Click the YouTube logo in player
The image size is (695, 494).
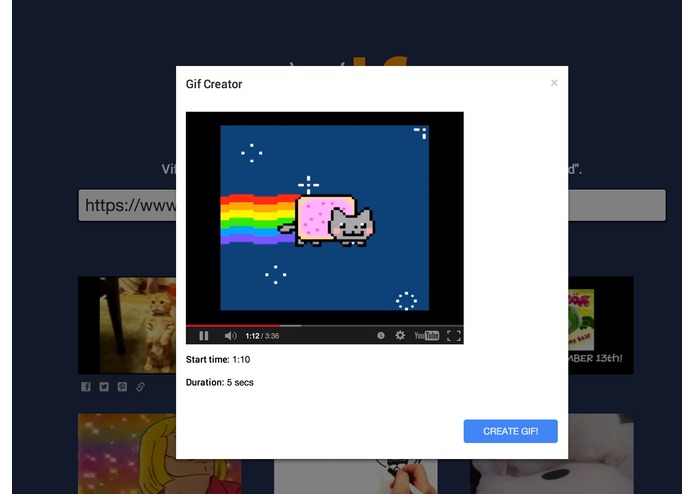click(426, 335)
